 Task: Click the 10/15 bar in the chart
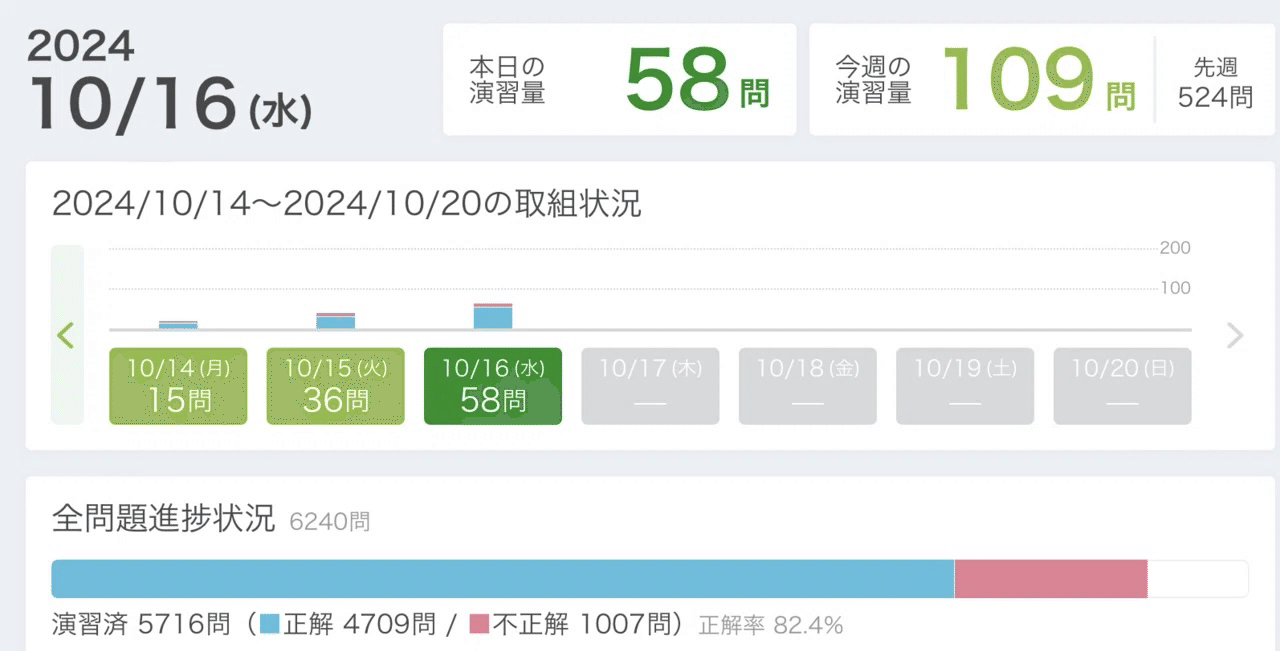click(335, 321)
